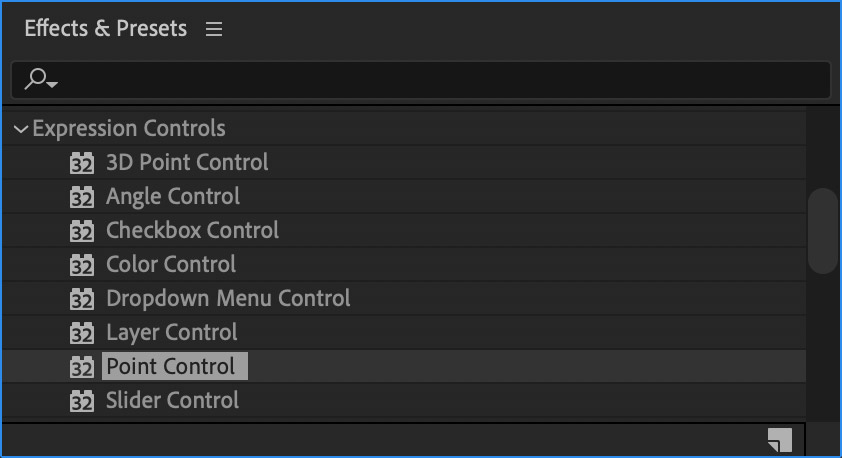Select the Slider Control effect
The width and height of the screenshot is (842, 458).
tap(172, 401)
